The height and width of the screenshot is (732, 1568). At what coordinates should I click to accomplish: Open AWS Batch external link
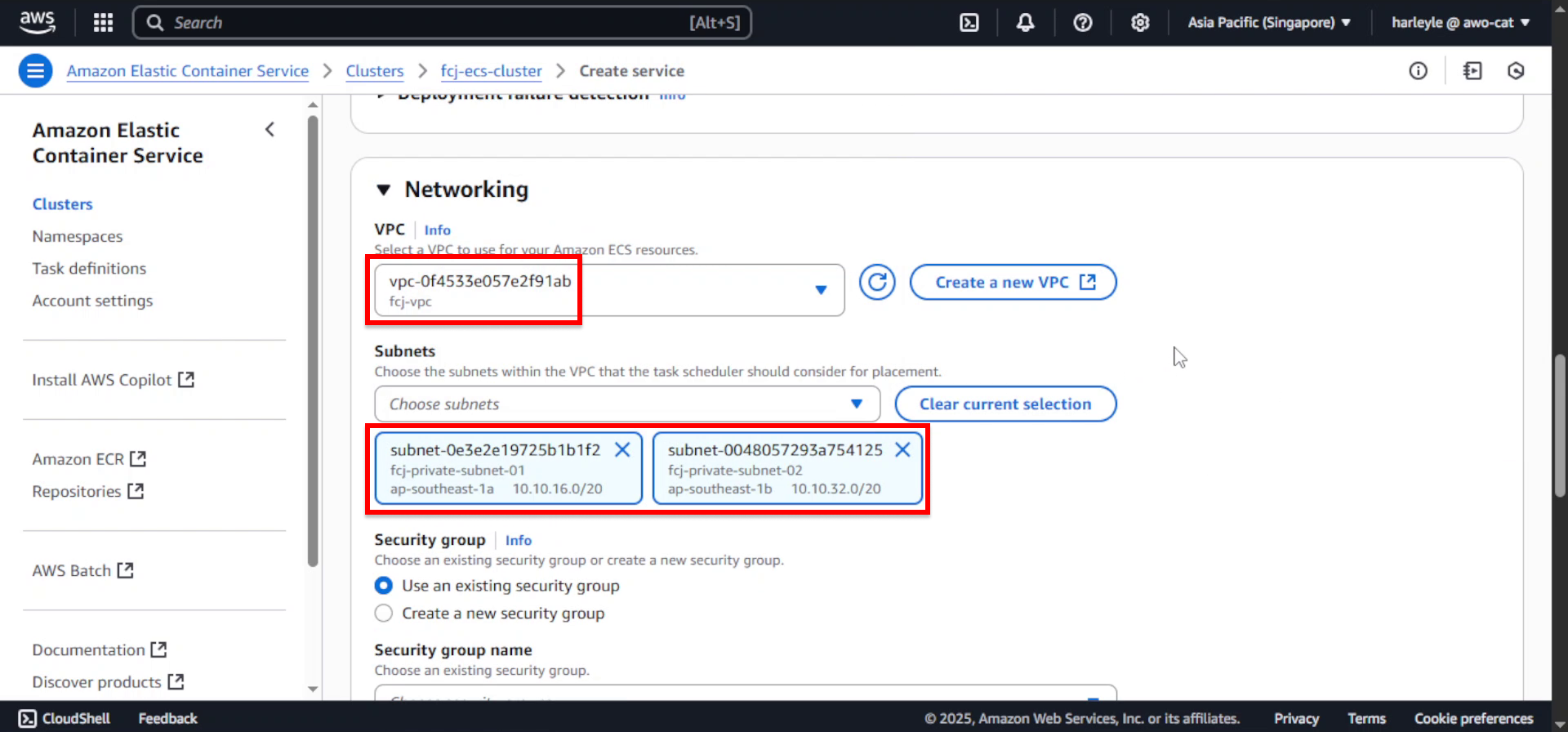pos(82,570)
